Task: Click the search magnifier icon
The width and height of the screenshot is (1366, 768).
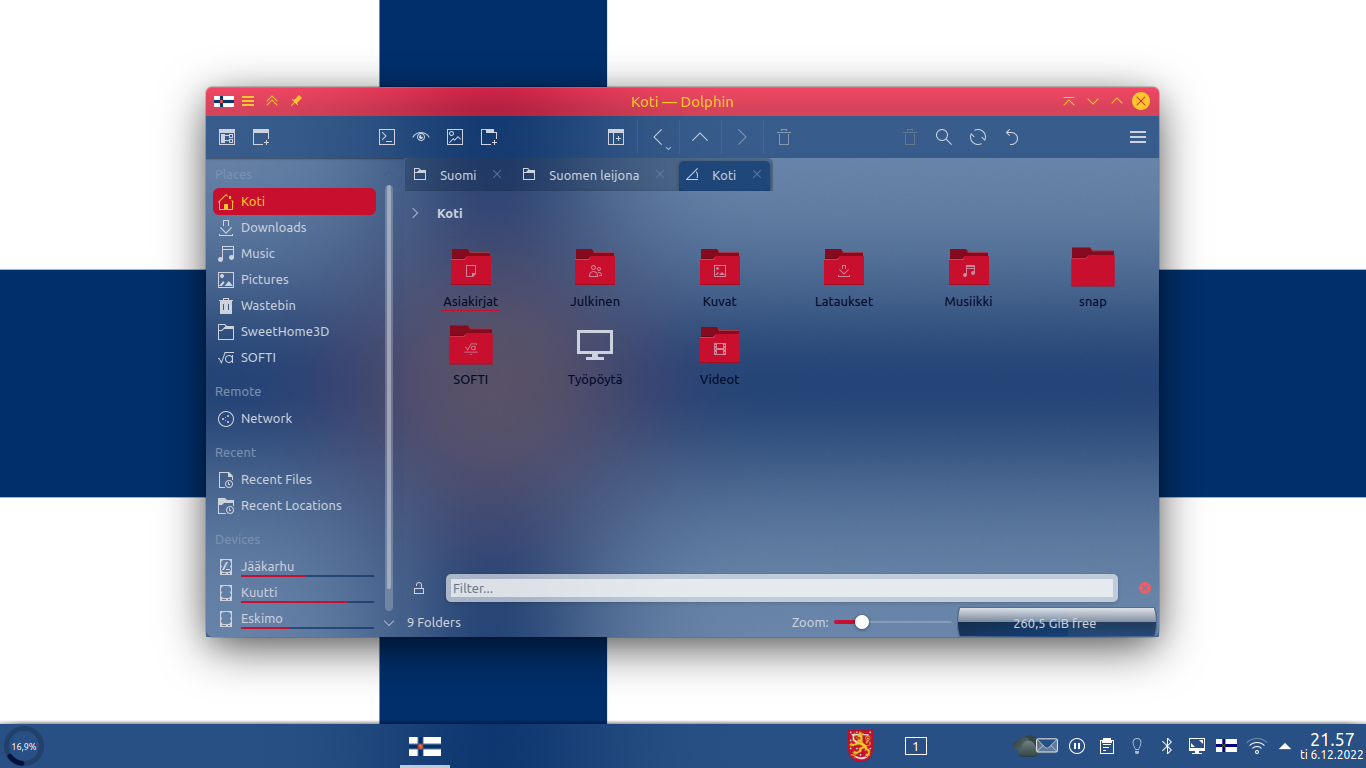Action: (944, 137)
